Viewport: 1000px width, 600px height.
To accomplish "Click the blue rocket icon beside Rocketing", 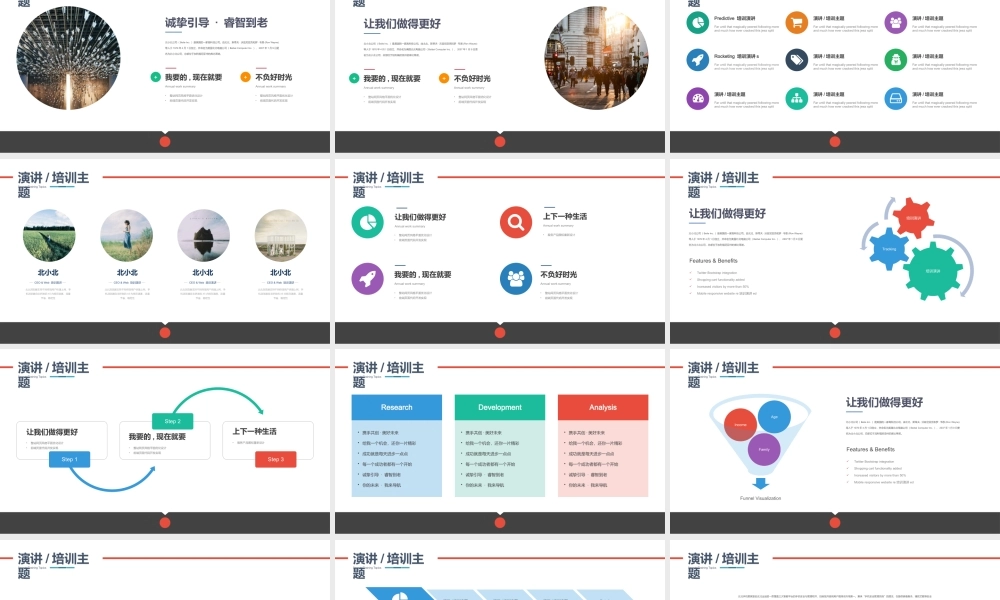I will pyautogui.click(x=698, y=60).
